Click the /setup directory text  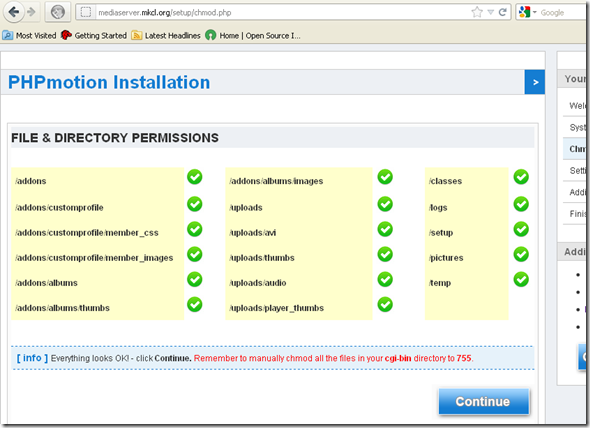click(x=441, y=233)
